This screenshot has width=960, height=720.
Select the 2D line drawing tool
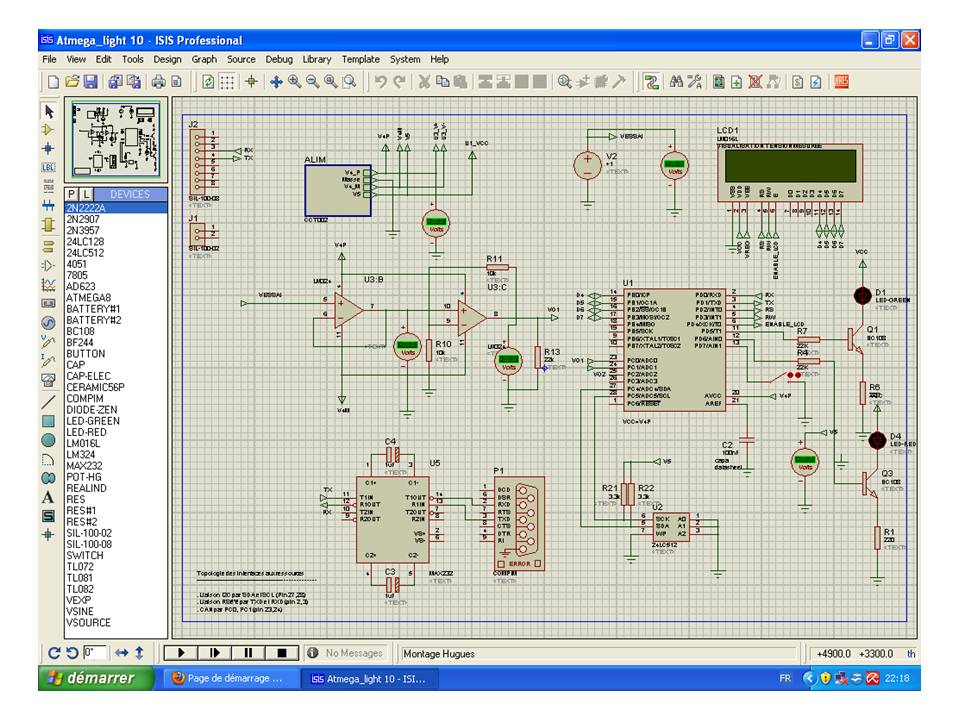(x=47, y=402)
